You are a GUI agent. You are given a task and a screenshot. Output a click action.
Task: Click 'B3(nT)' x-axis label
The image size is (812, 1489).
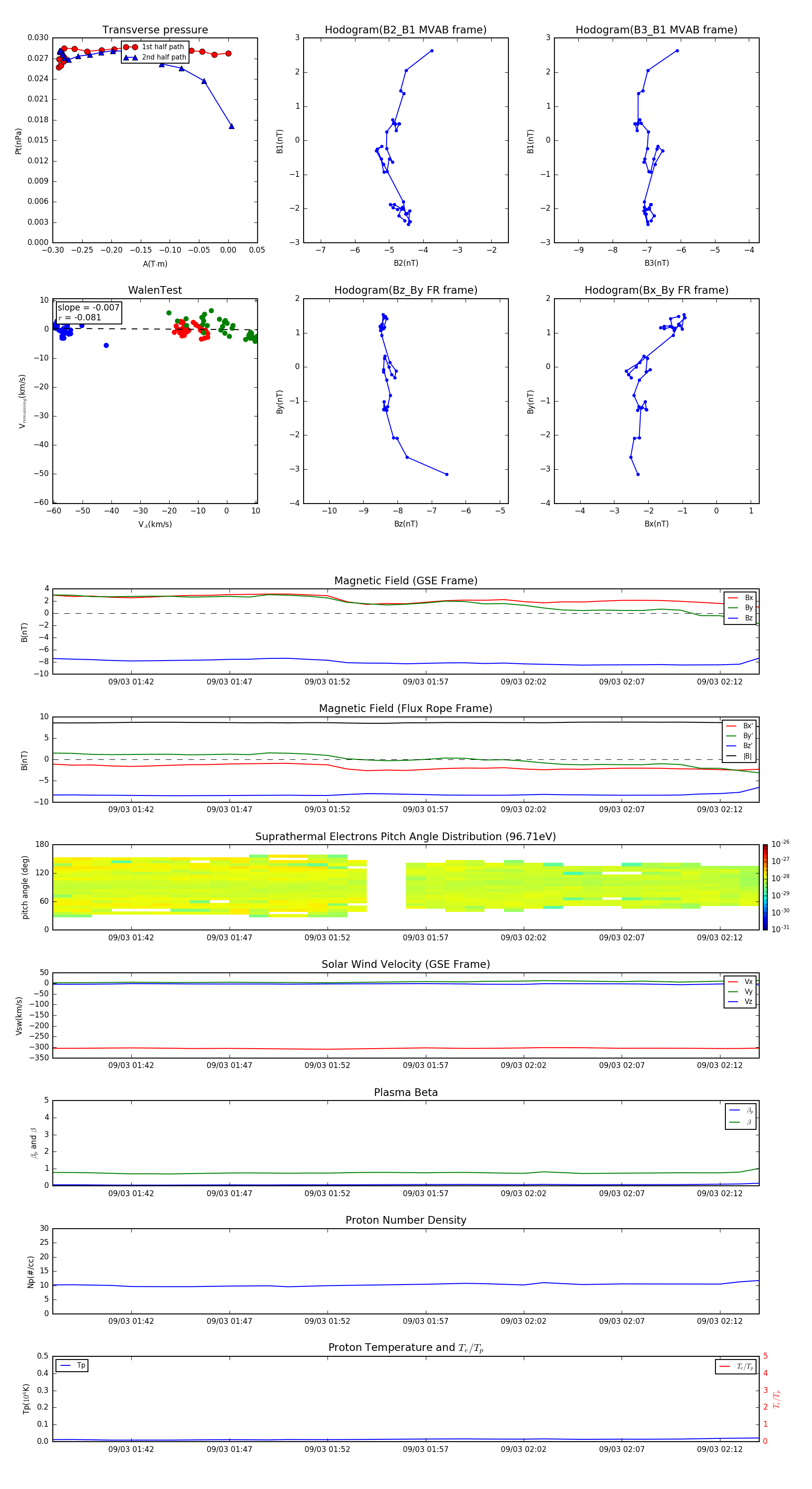[x=656, y=264]
